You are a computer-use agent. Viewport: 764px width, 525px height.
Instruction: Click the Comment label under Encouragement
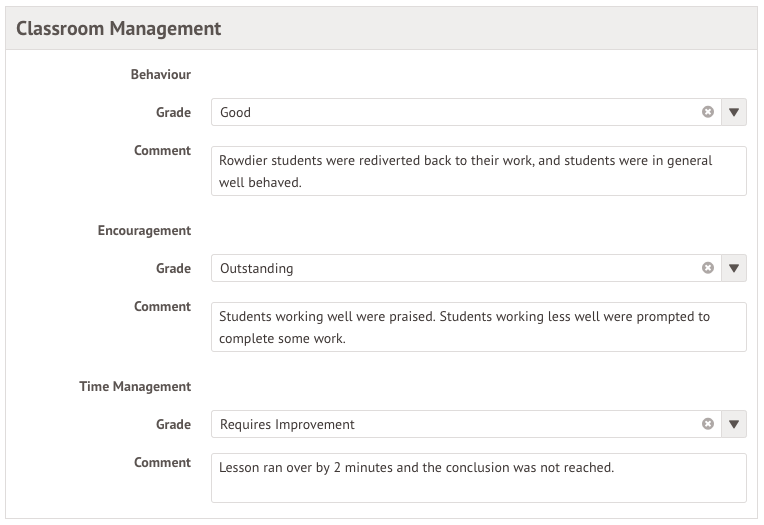(x=162, y=307)
